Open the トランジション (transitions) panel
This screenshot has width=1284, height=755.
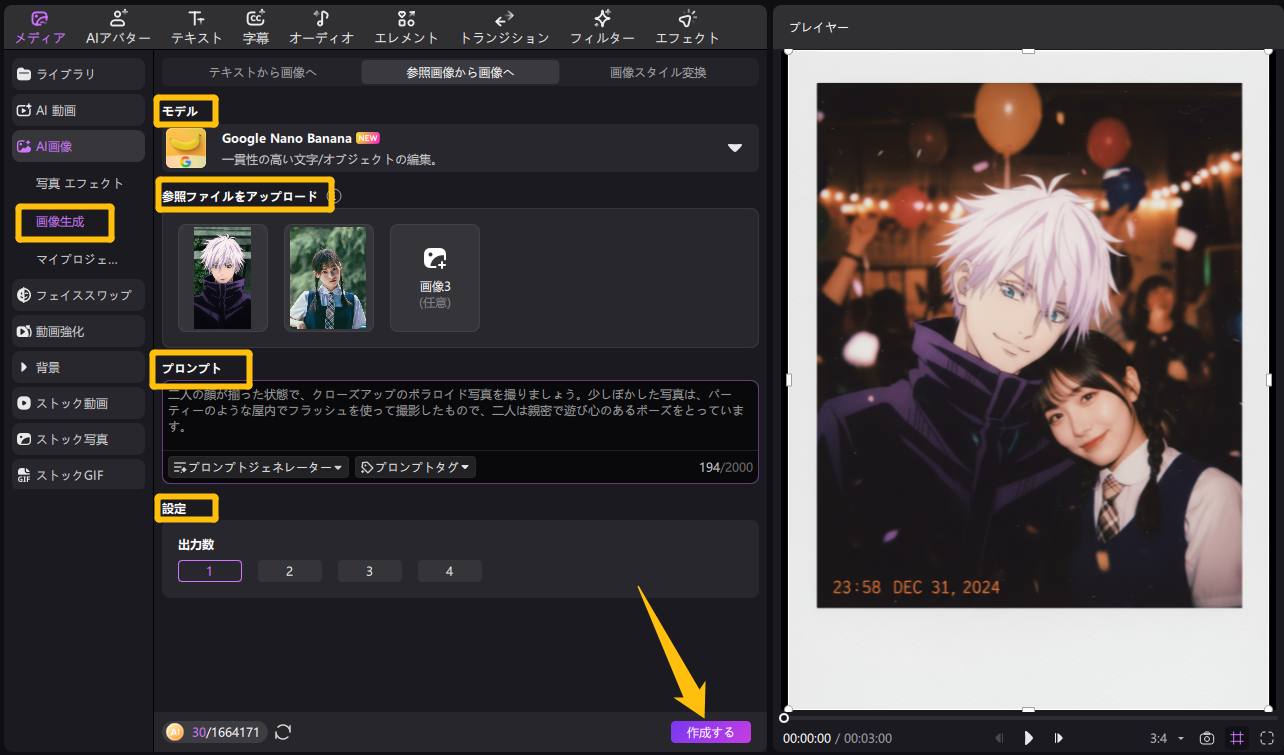(504, 27)
